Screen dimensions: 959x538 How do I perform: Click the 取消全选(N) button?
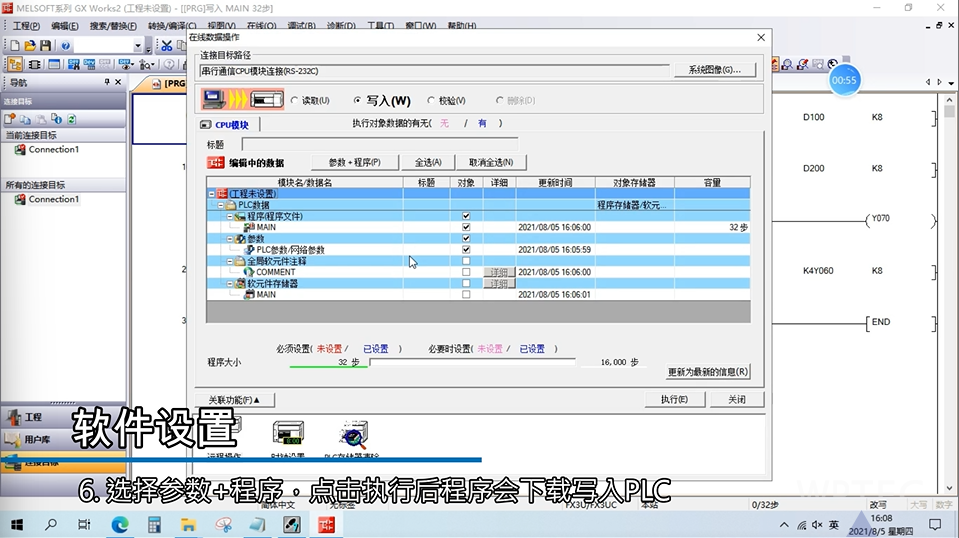tap(491, 163)
